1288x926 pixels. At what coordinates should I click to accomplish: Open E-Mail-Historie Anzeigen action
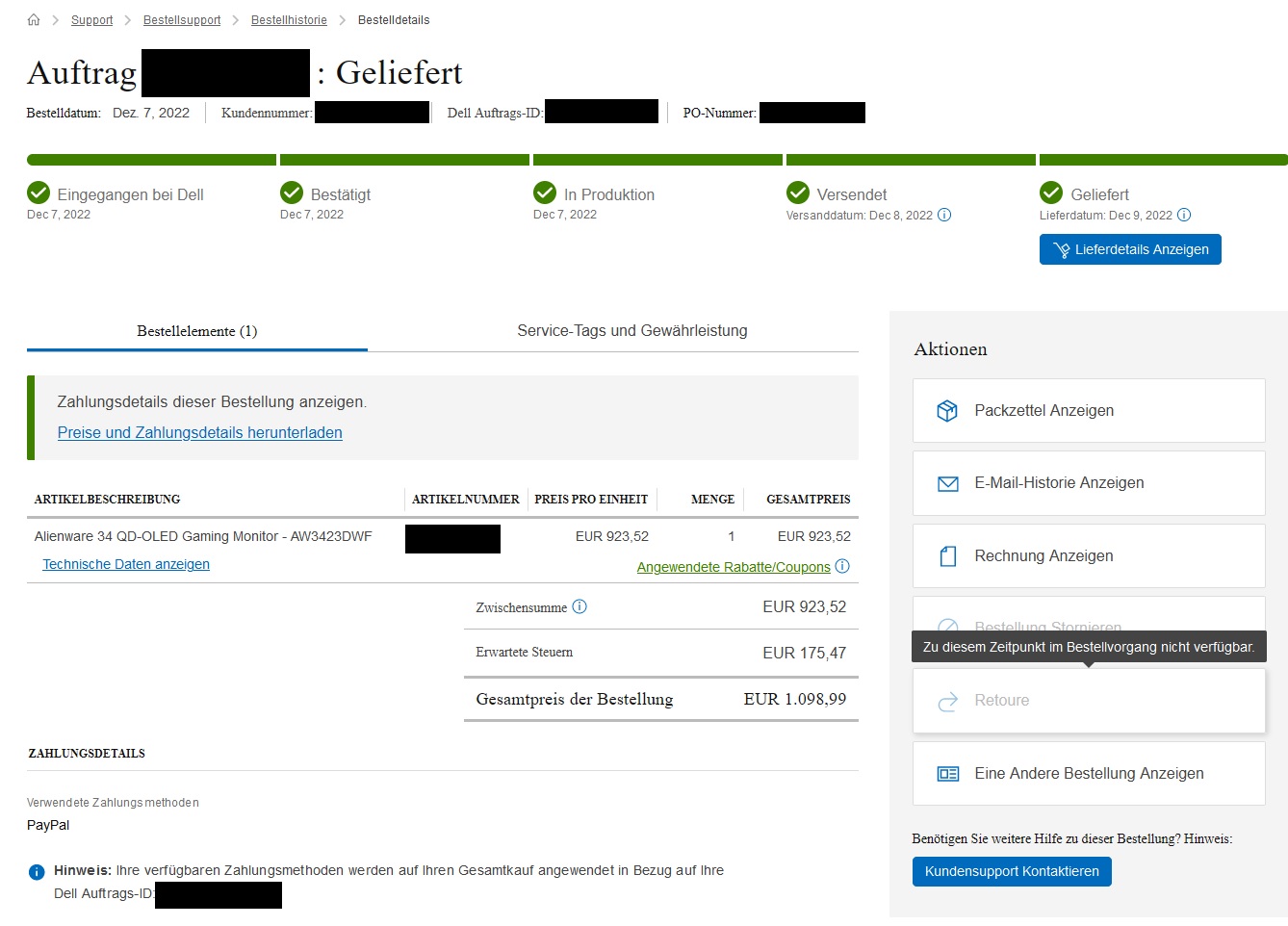click(x=1089, y=483)
